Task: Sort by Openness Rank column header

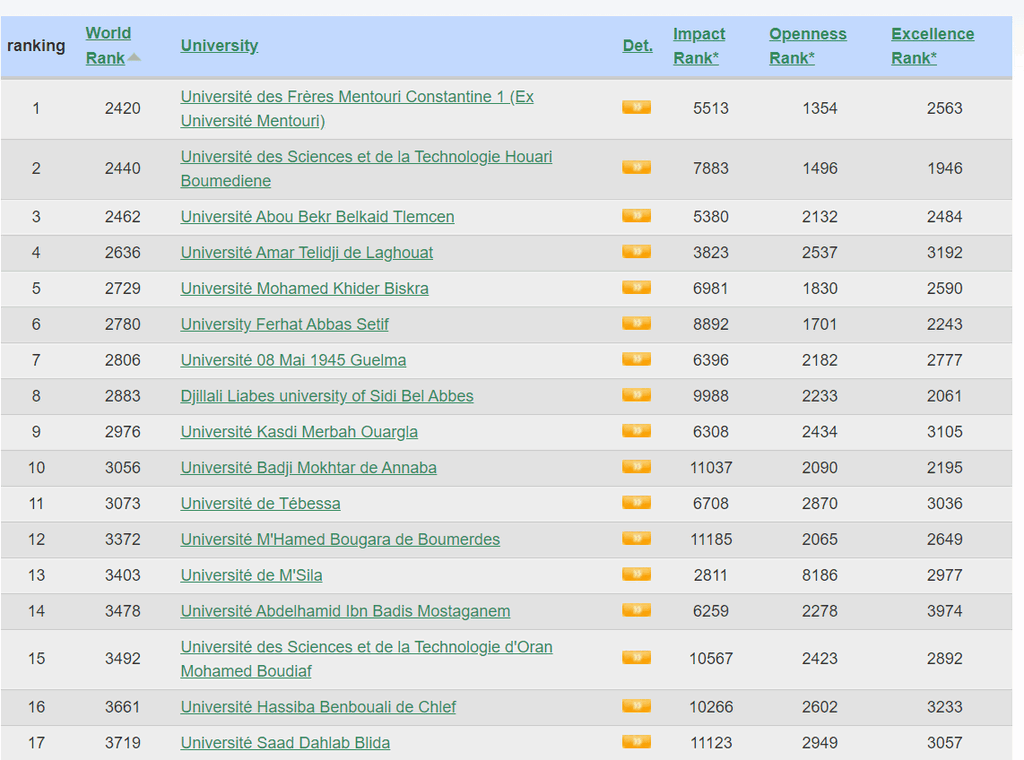Action: pyautogui.click(x=808, y=46)
